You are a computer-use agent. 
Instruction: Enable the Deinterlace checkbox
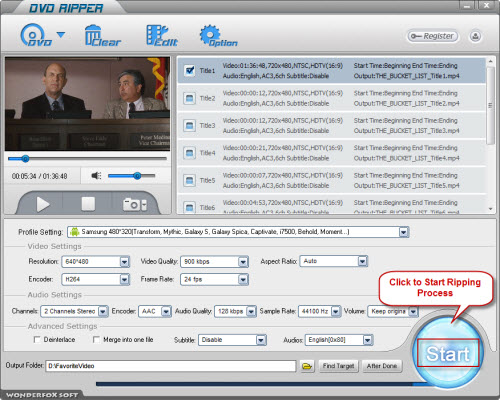[37, 340]
